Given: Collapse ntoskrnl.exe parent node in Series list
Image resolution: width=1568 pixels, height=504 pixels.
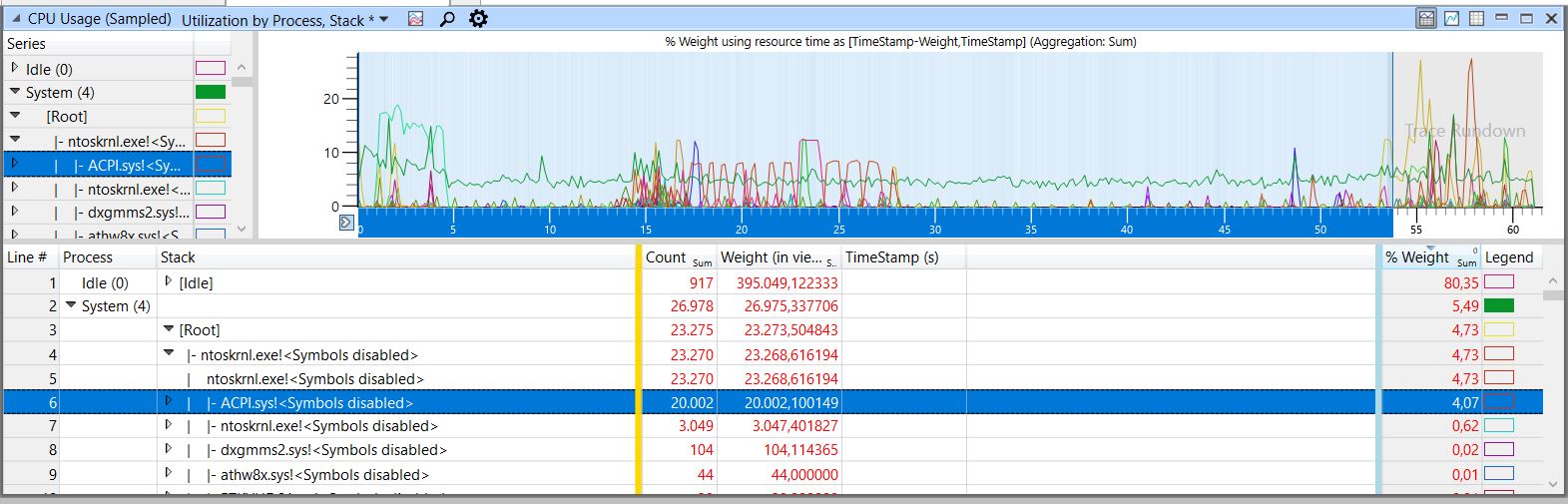Looking at the screenshot, I should 14,140.
